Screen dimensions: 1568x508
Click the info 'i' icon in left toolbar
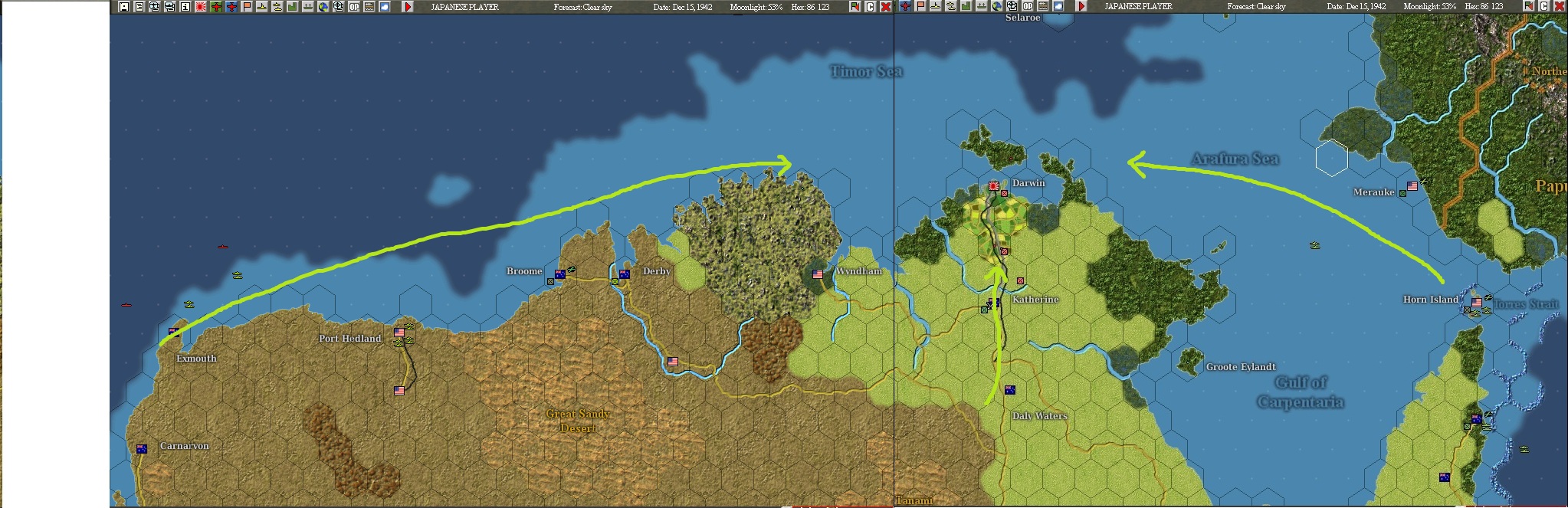click(x=185, y=7)
